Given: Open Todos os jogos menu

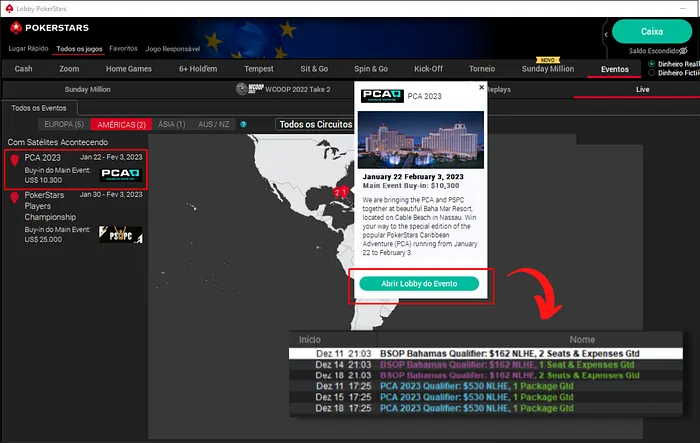Looking at the screenshot, I should pos(79,49).
